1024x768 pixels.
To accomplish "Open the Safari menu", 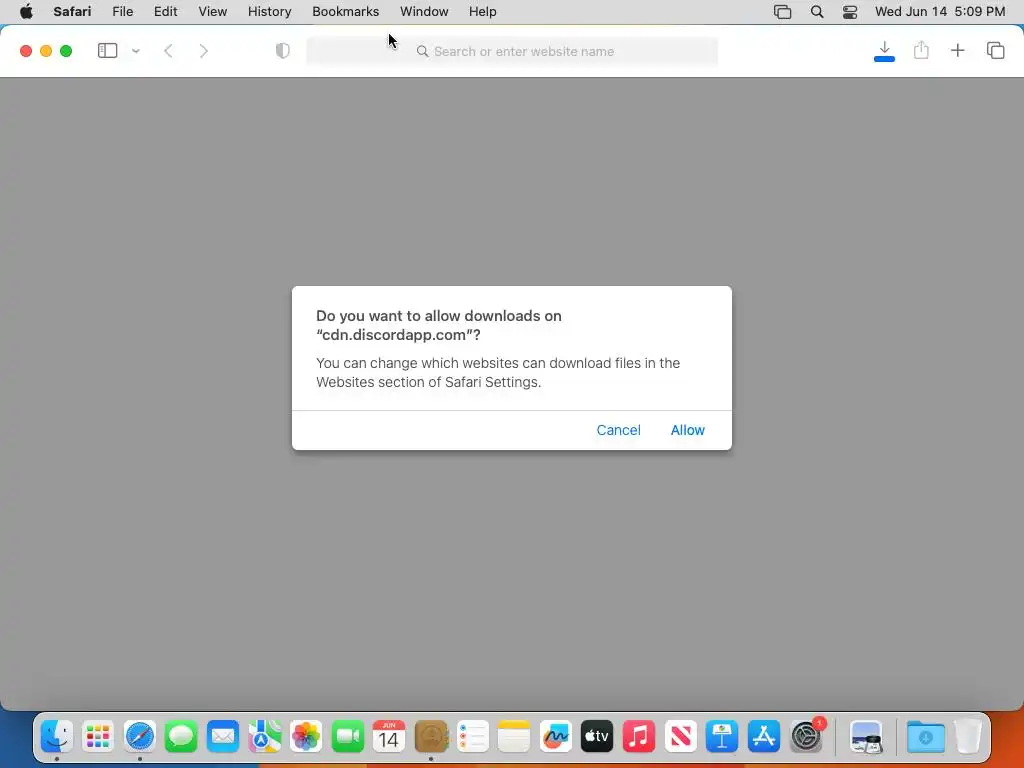I will click(72, 12).
